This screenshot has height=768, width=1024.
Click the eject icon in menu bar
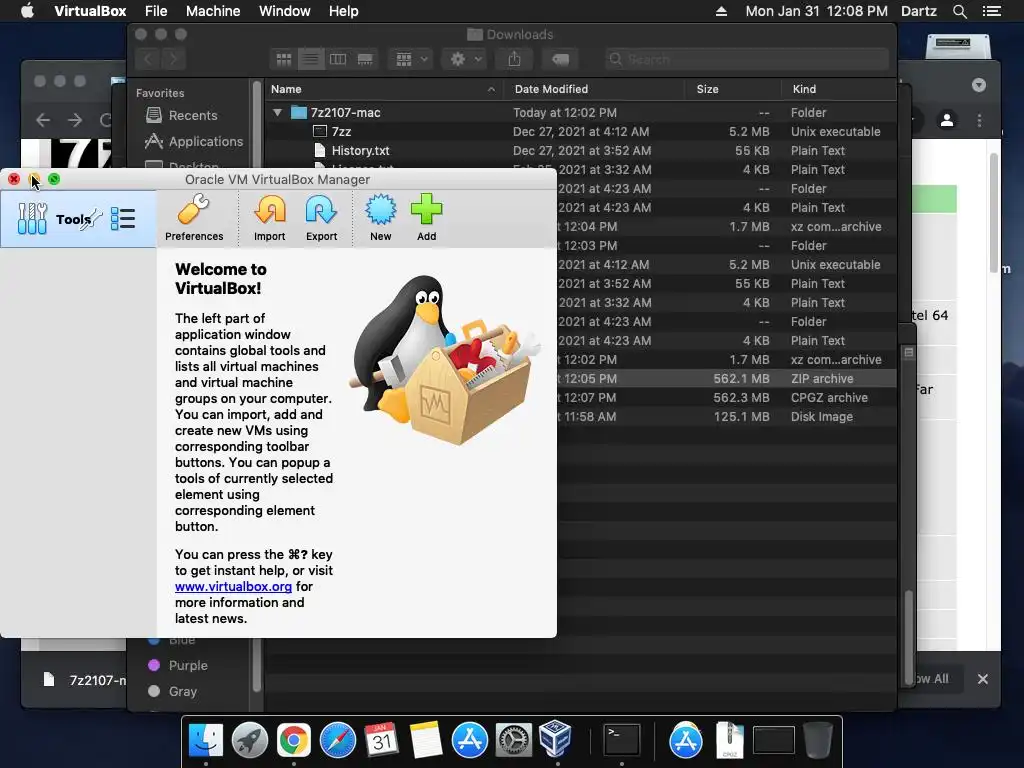pos(722,11)
